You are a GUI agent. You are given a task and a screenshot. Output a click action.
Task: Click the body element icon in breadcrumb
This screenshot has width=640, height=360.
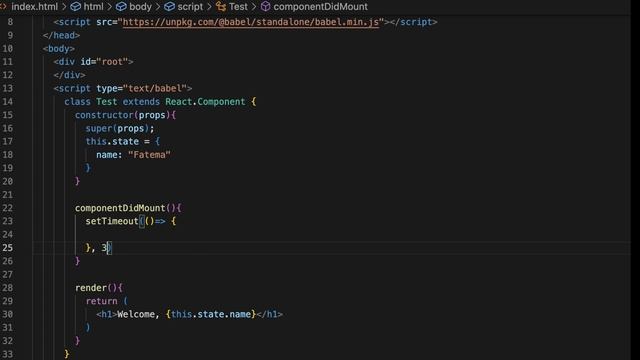121,7
